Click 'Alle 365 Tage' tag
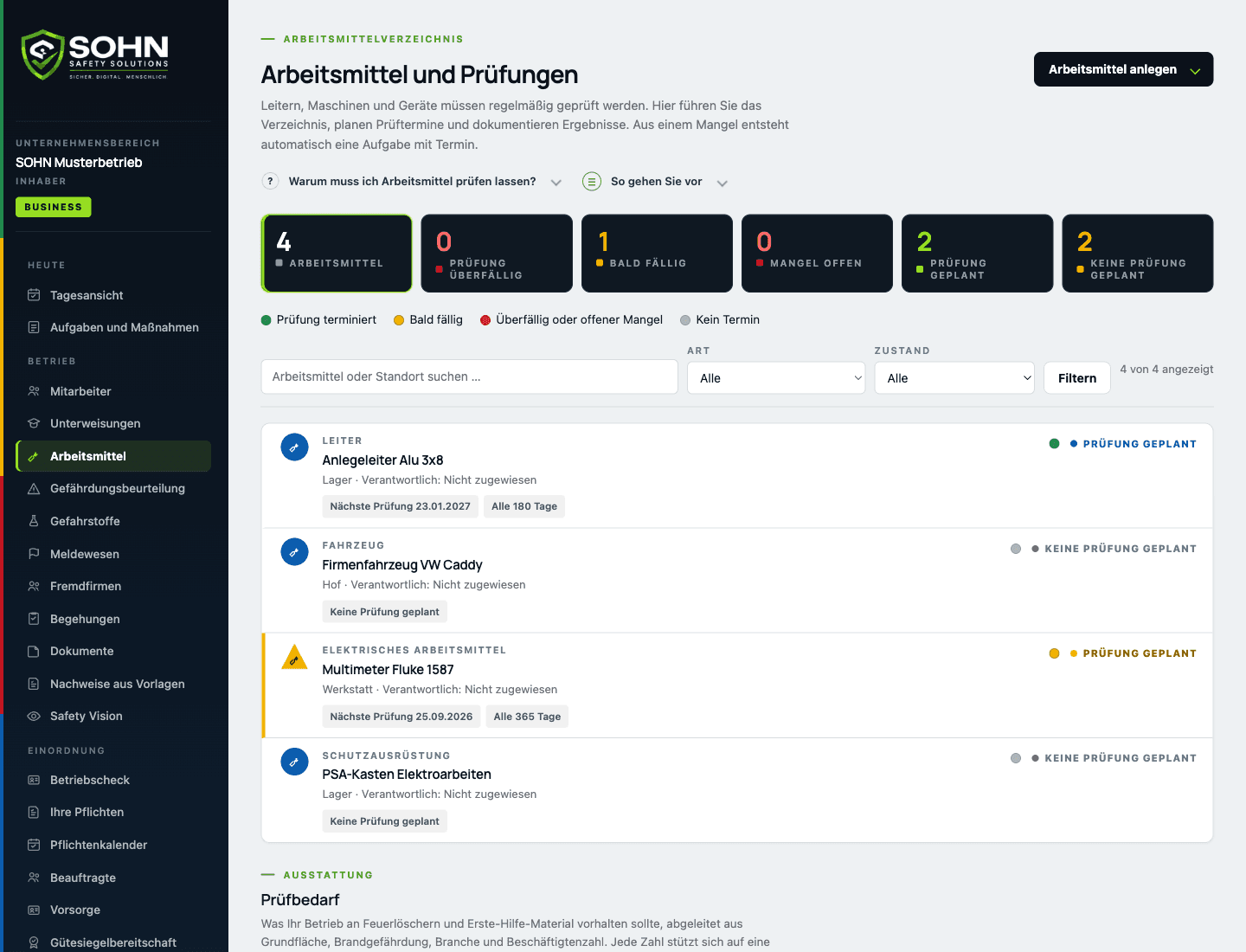The width and height of the screenshot is (1246, 952). [527, 717]
